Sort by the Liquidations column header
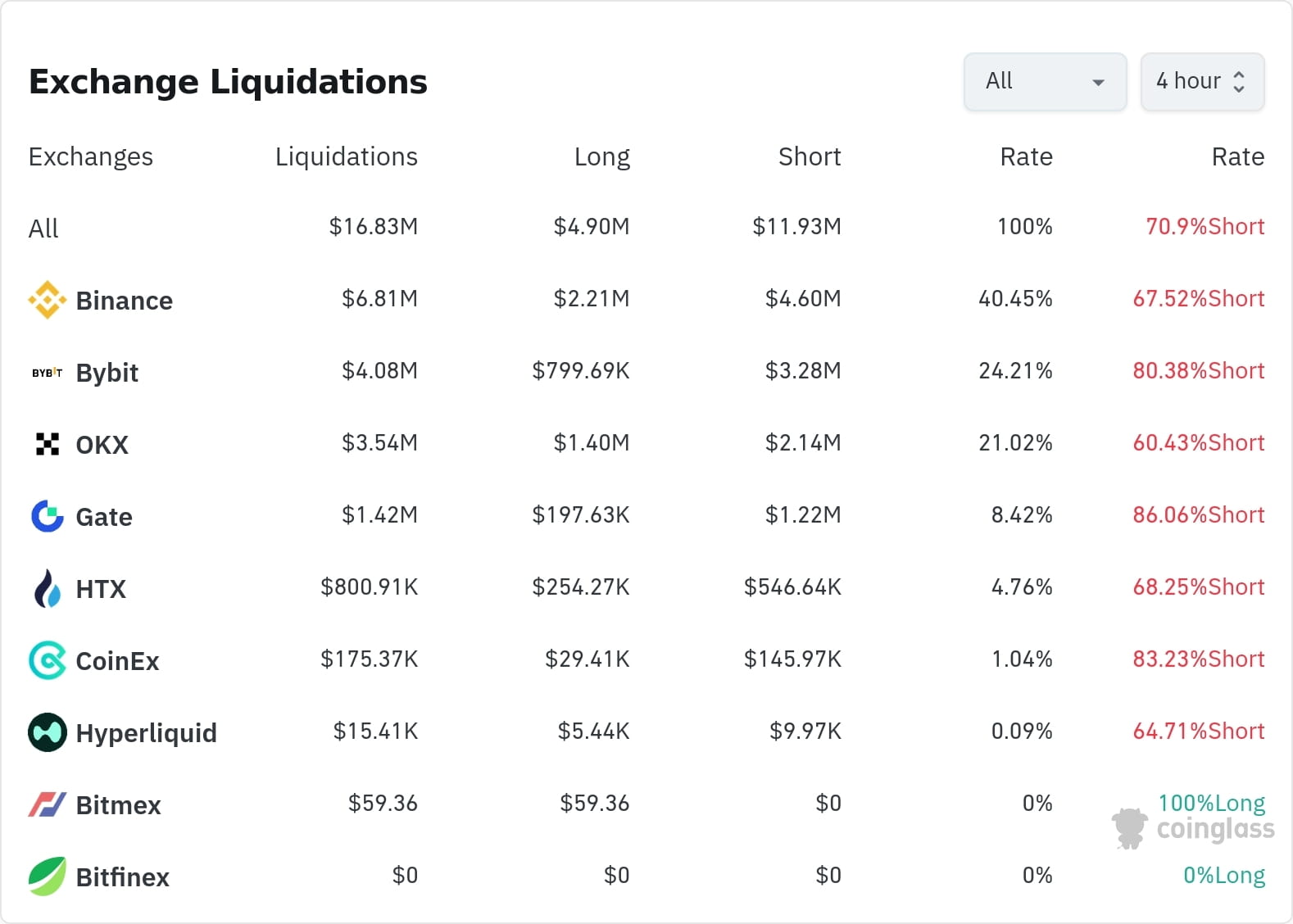 346,156
